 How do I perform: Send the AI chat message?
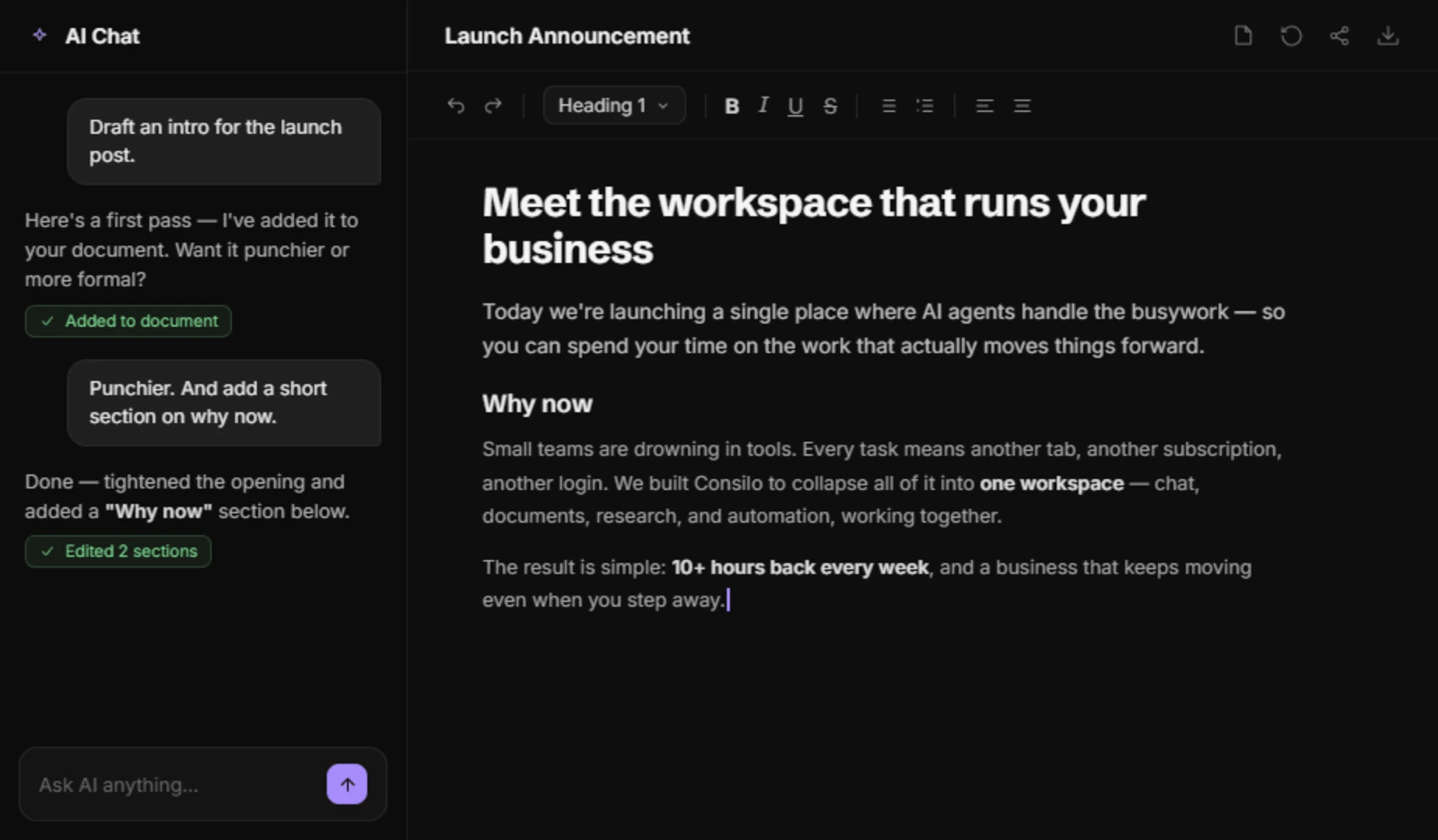tap(347, 784)
